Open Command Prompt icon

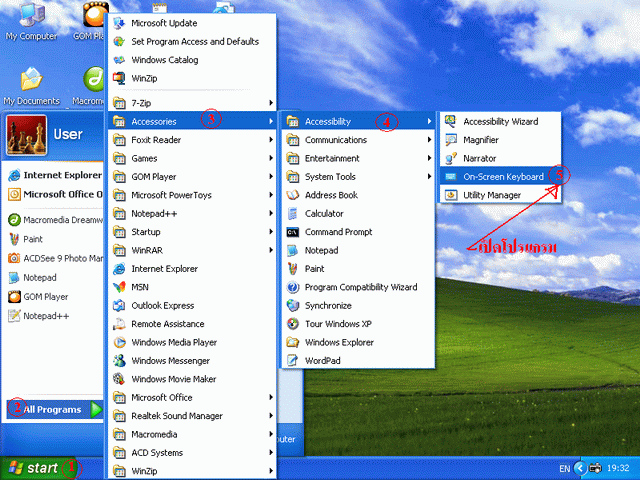tap(292, 232)
